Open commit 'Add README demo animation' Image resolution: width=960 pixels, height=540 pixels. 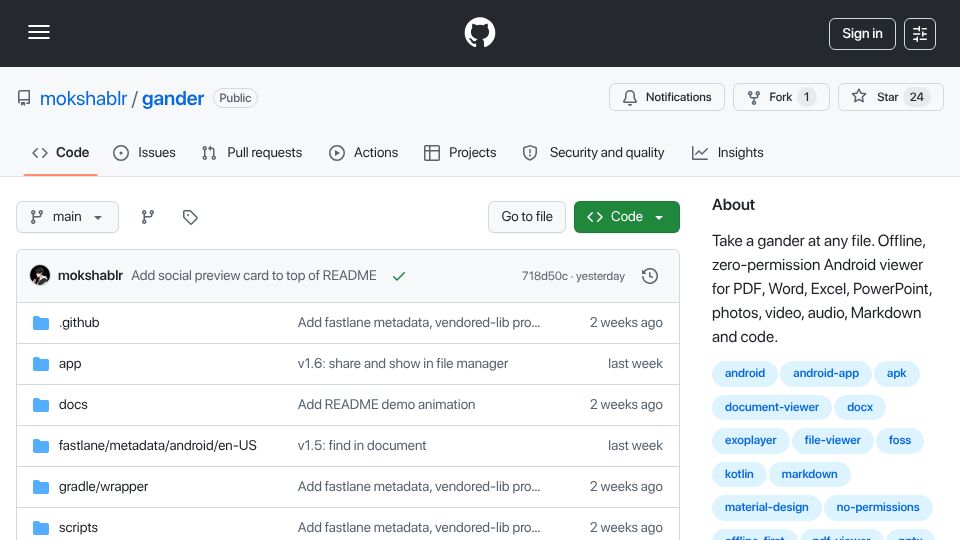click(x=386, y=405)
